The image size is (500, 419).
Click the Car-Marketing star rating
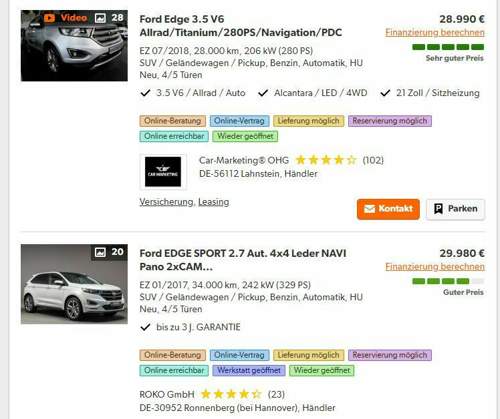[326, 160]
